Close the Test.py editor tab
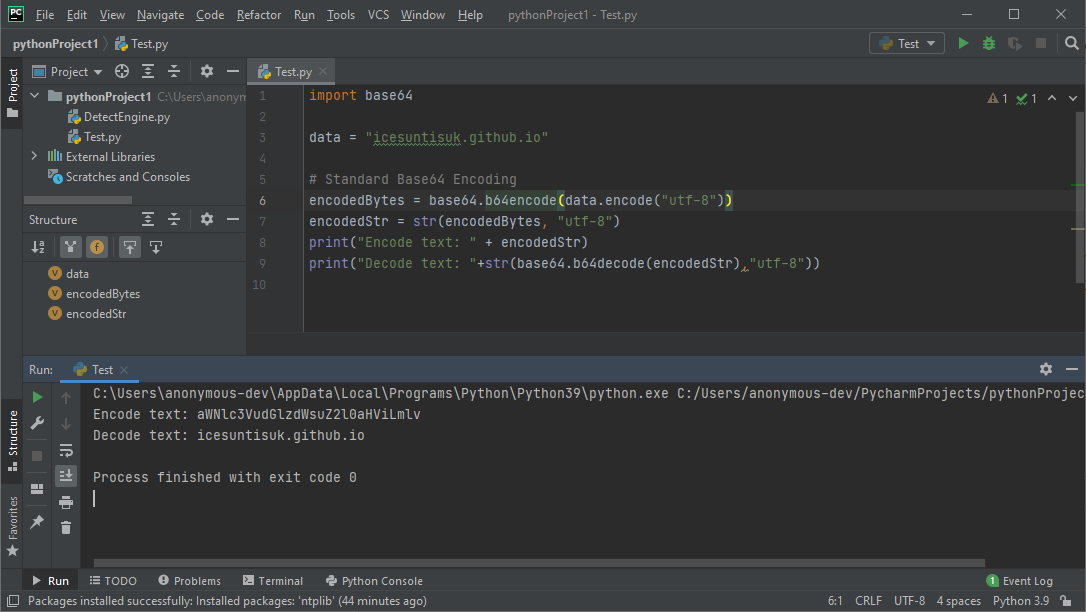Viewport: 1086px width, 612px height. [323, 71]
